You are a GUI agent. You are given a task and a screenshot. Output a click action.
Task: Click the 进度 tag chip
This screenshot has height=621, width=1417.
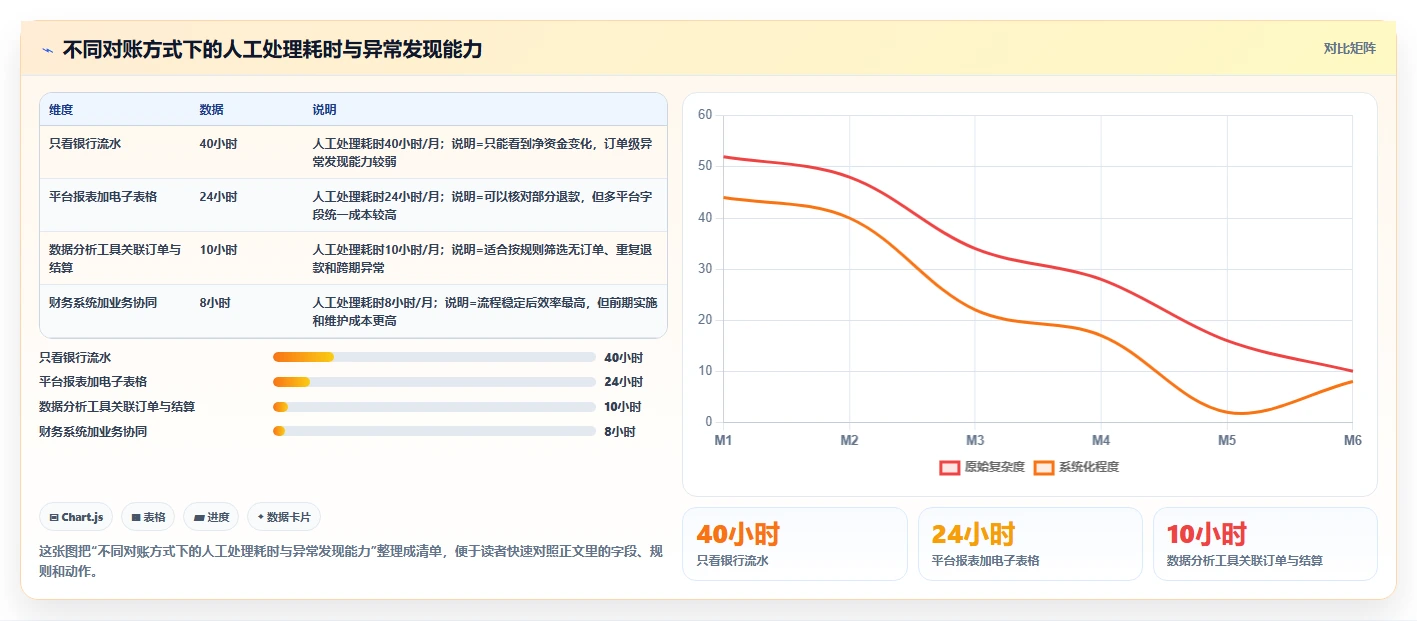[211, 517]
